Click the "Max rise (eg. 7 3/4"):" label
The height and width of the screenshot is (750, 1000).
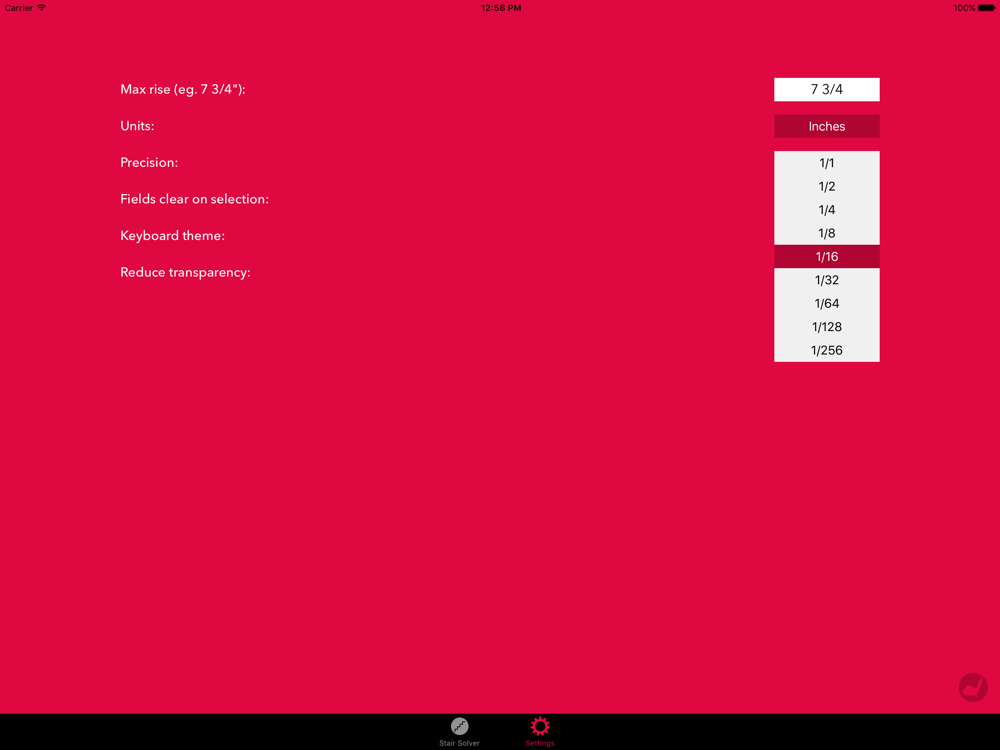coord(183,89)
